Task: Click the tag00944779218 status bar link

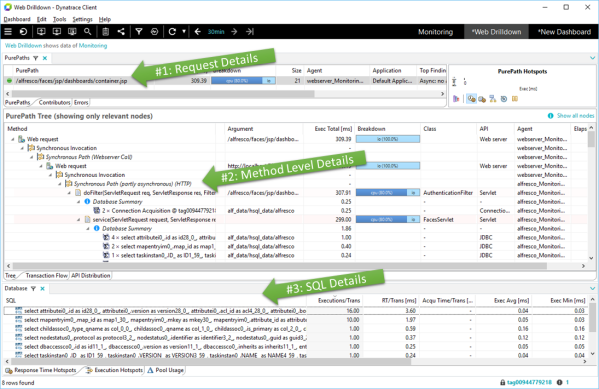Action: [x=529, y=382]
